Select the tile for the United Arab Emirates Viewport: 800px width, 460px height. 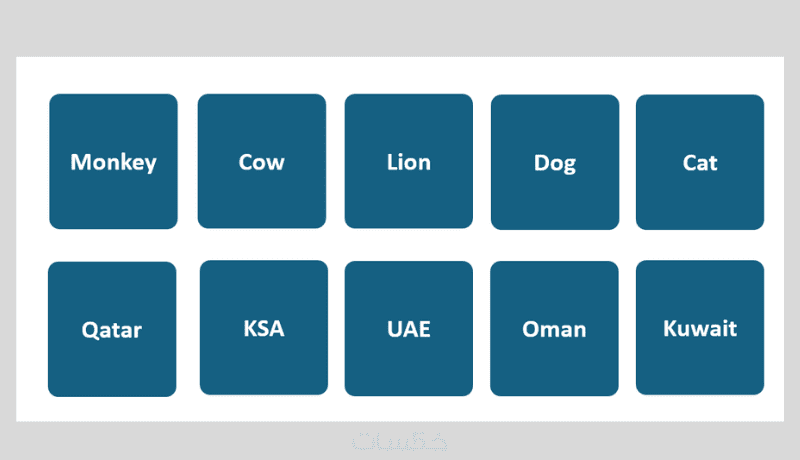coord(408,328)
